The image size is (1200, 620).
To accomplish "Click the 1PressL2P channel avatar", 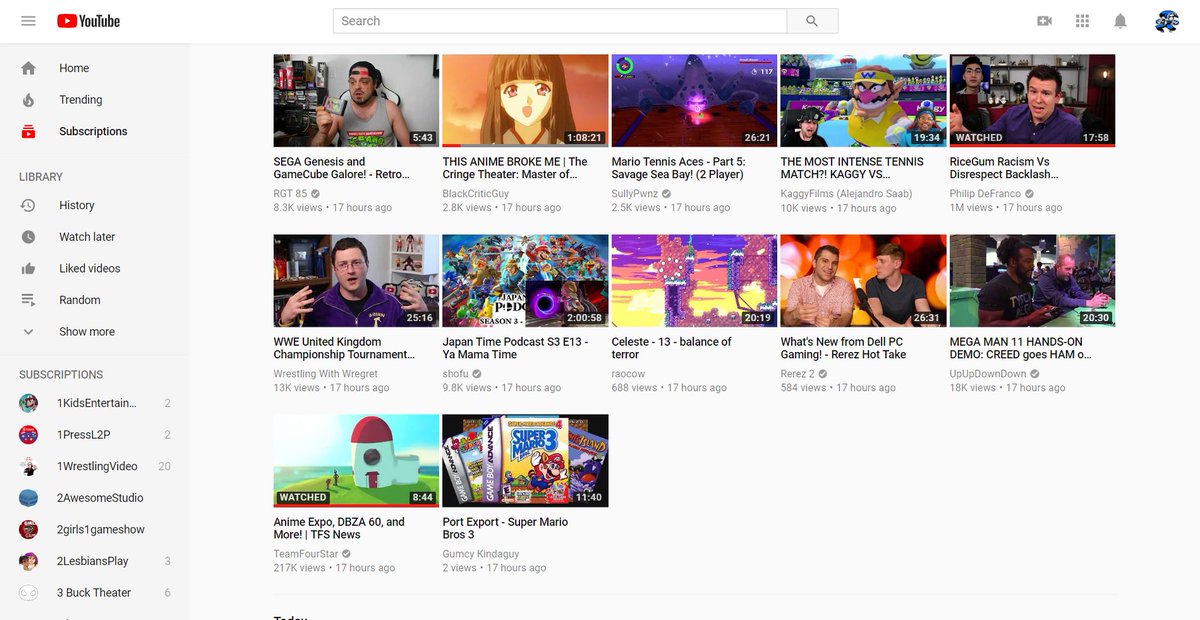I will pyautogui.click(x=28, y=435).
